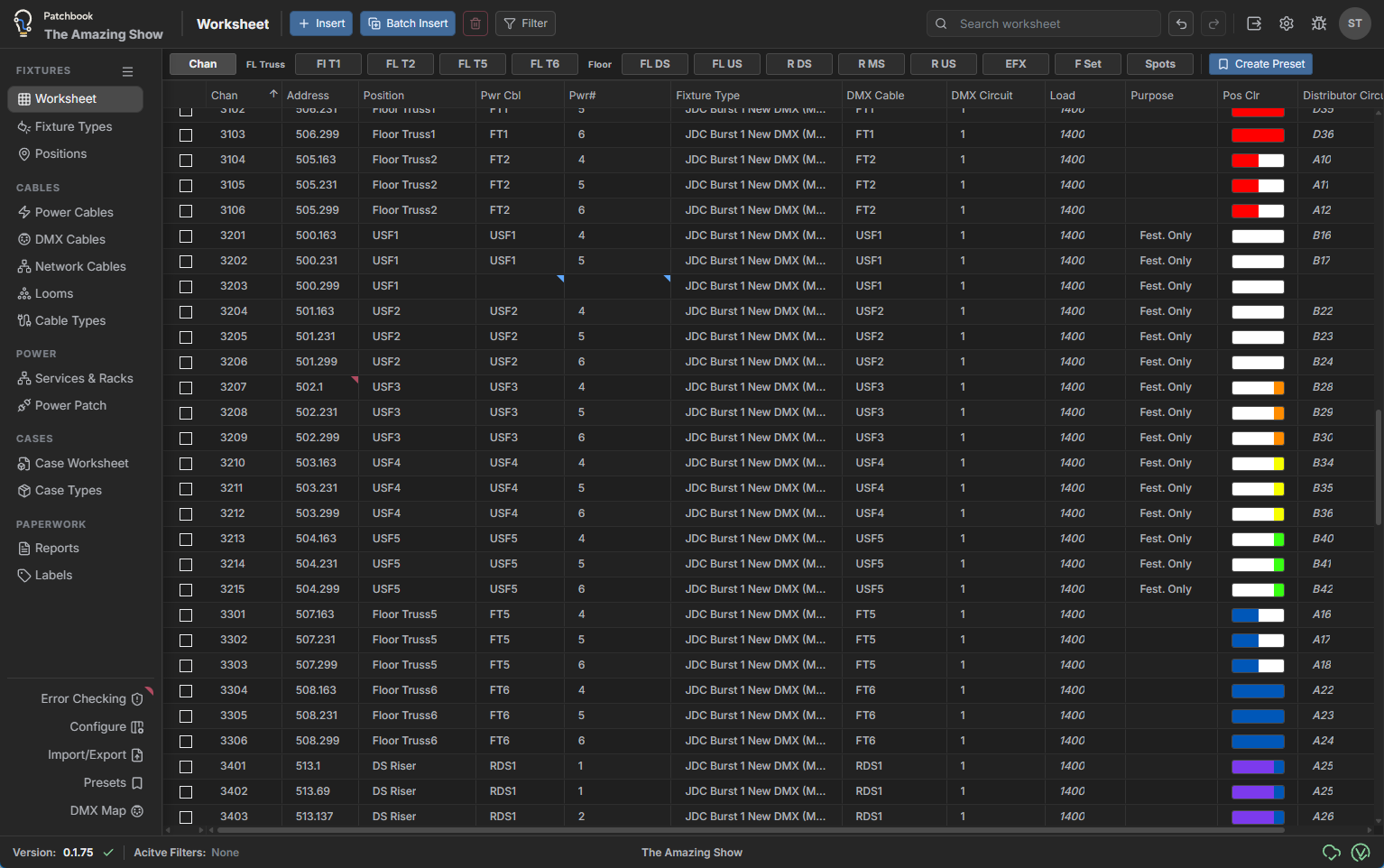Screen dimensions: 1384x868
Task: Click the cloud sync status icon
Action: click(x=1331, y=853)
